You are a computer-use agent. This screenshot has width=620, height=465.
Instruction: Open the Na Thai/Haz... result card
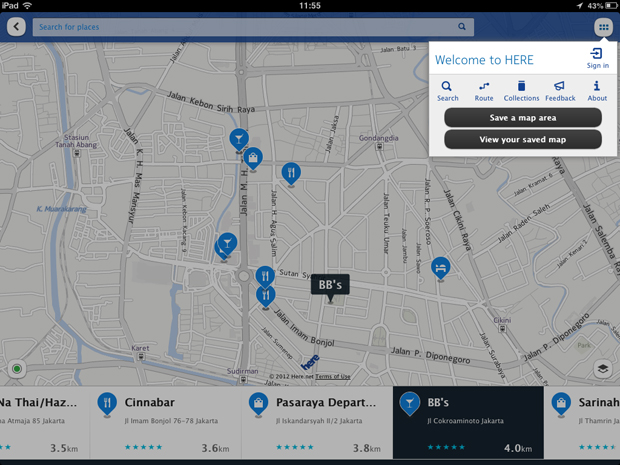45,422
